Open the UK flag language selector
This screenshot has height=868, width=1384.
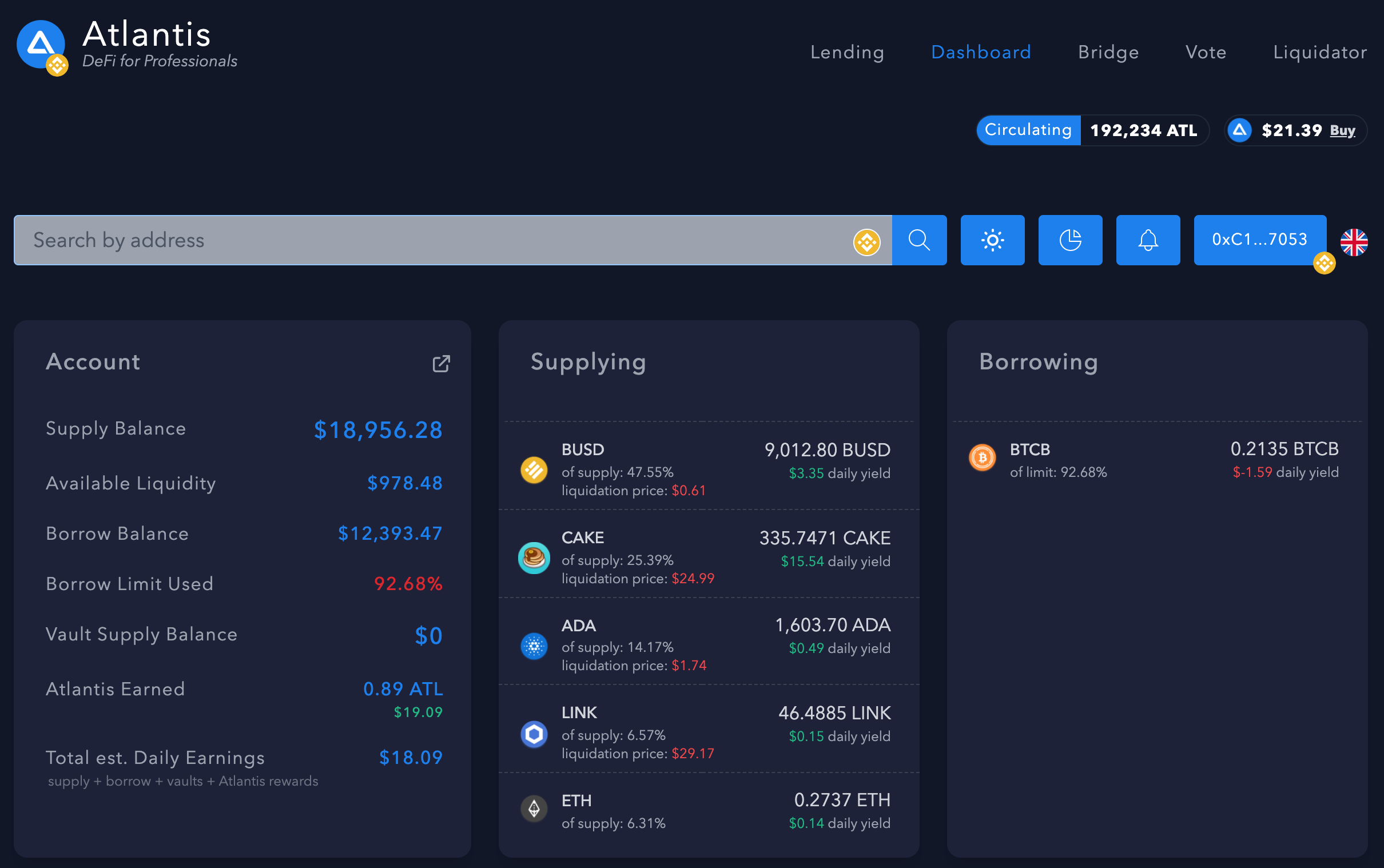pos(1354,243)
